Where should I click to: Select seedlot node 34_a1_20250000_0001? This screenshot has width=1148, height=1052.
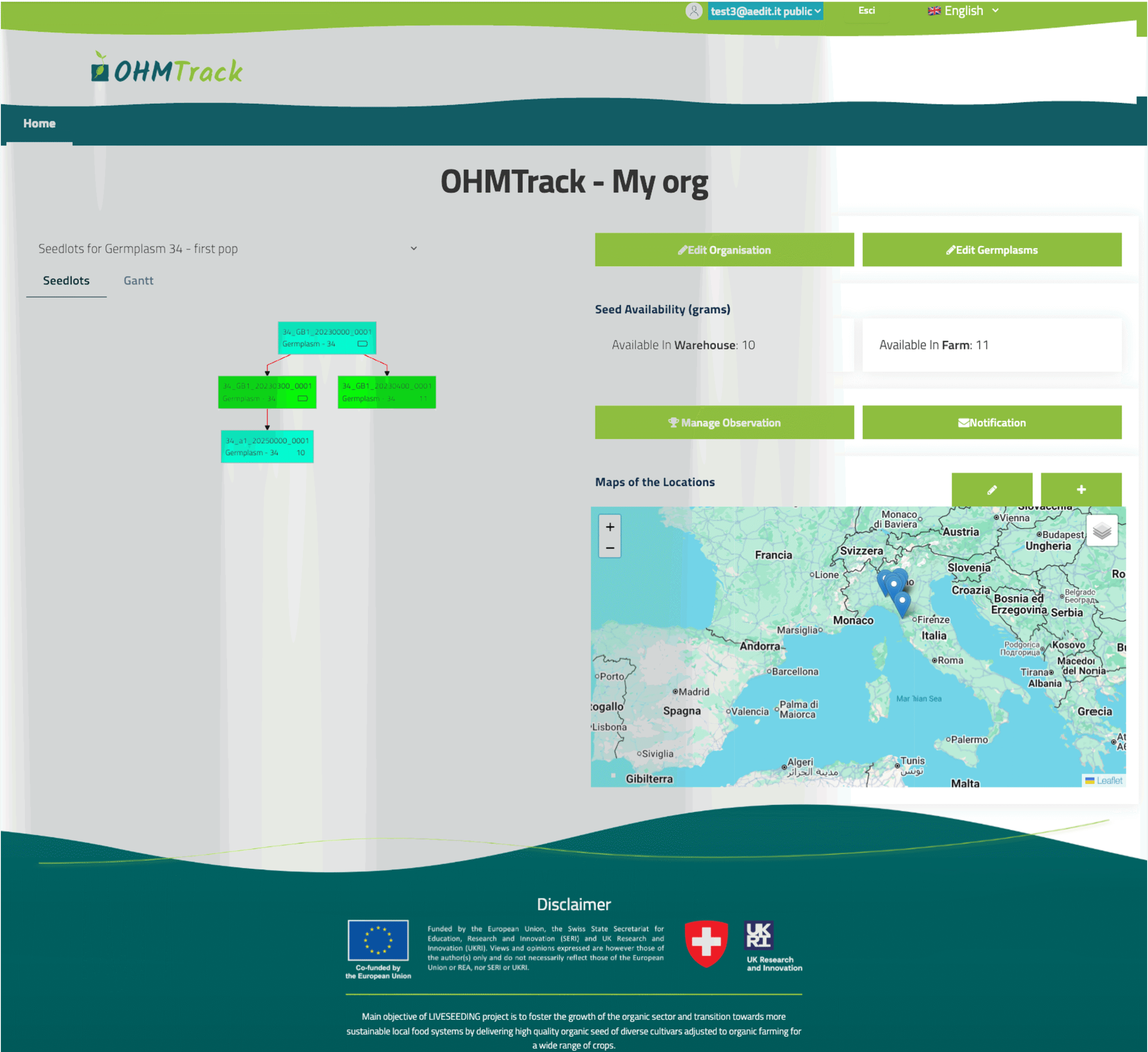coord(266,446)
